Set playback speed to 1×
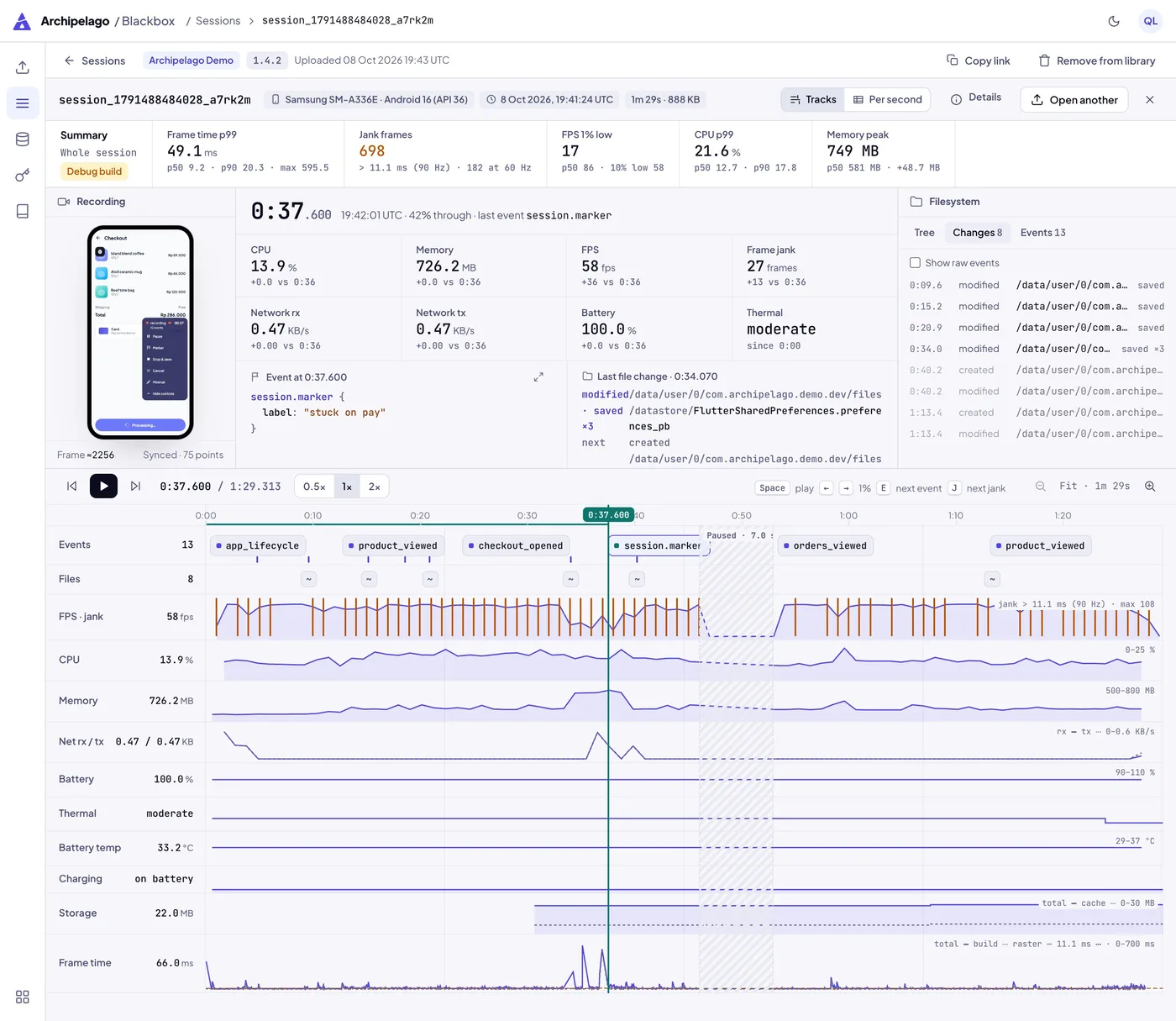 [347, 487]
